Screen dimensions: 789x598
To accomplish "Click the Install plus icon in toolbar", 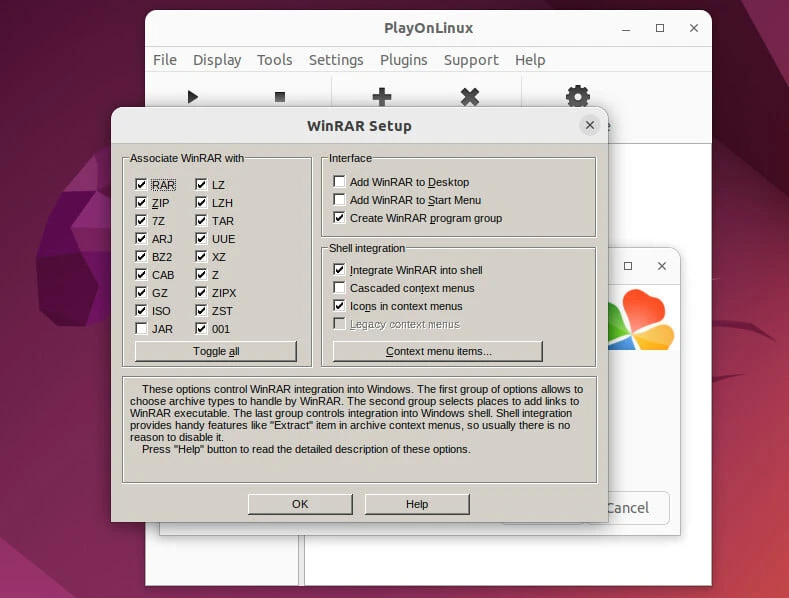I will click(x=381, y=97).
